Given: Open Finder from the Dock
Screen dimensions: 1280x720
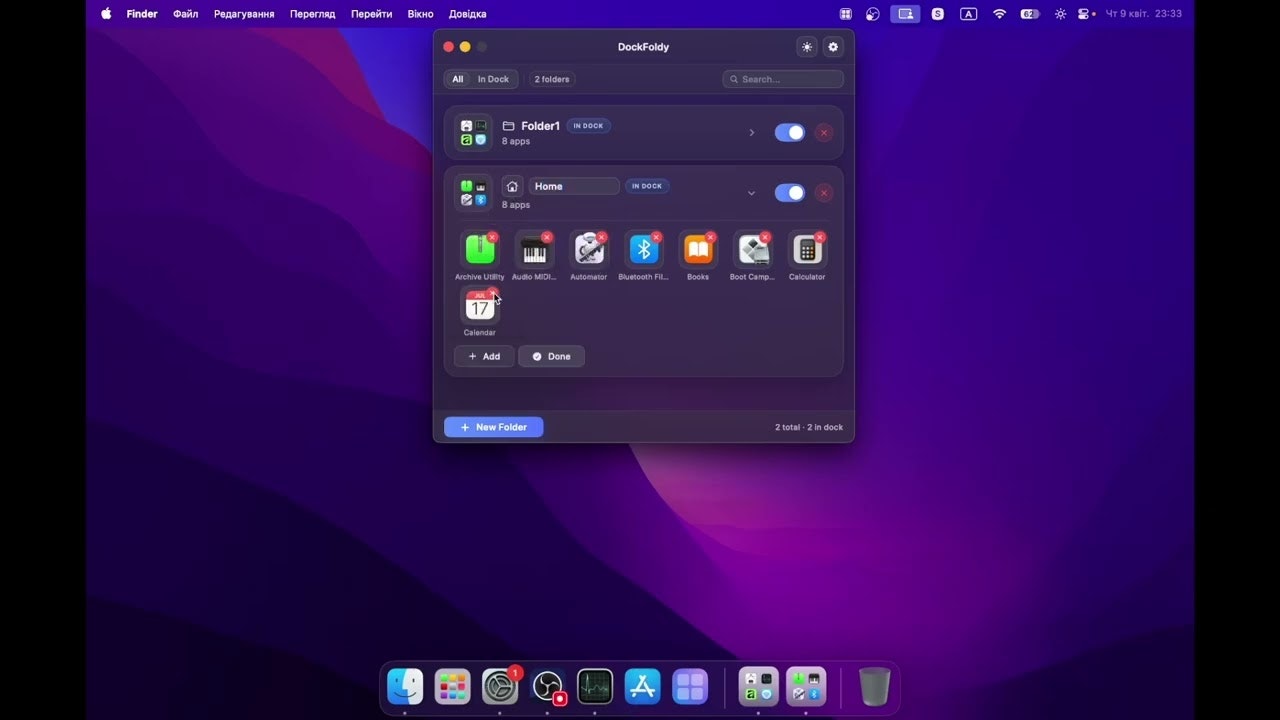Looking at the screenshot, I should [405, 687].
